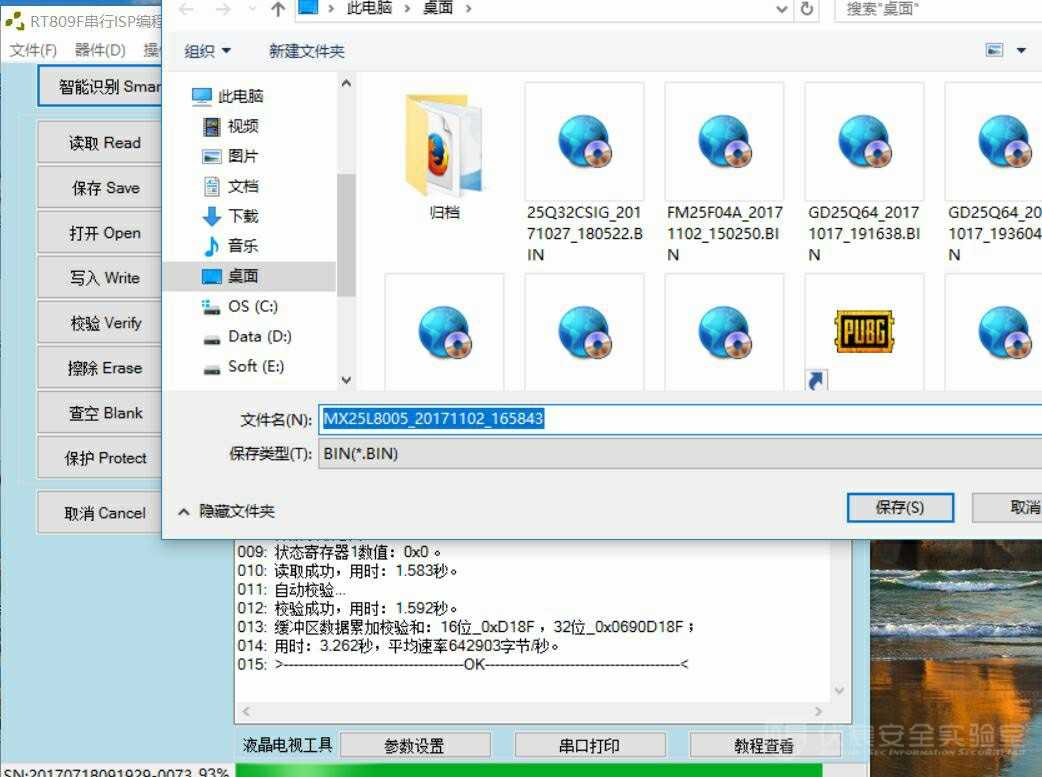Click the 教程查看 button
This screenshot has width=1042, height=777.
pyautogui.click(x=764, y=746)
